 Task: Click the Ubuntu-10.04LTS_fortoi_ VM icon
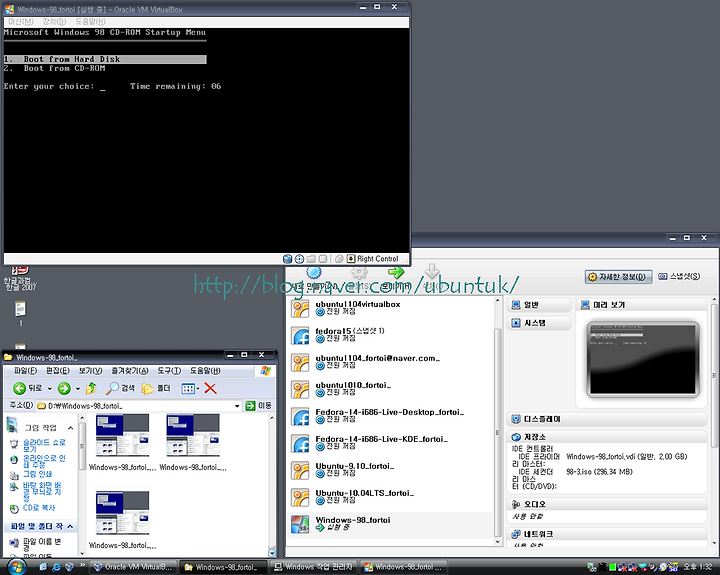[300, 498]
